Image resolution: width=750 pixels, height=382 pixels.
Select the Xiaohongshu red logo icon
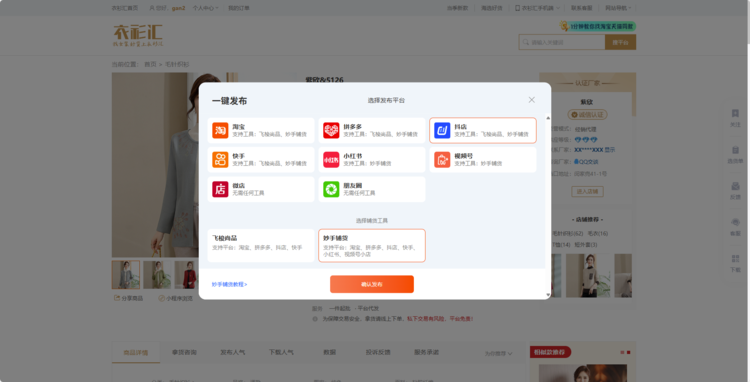(x=331, y=160)
